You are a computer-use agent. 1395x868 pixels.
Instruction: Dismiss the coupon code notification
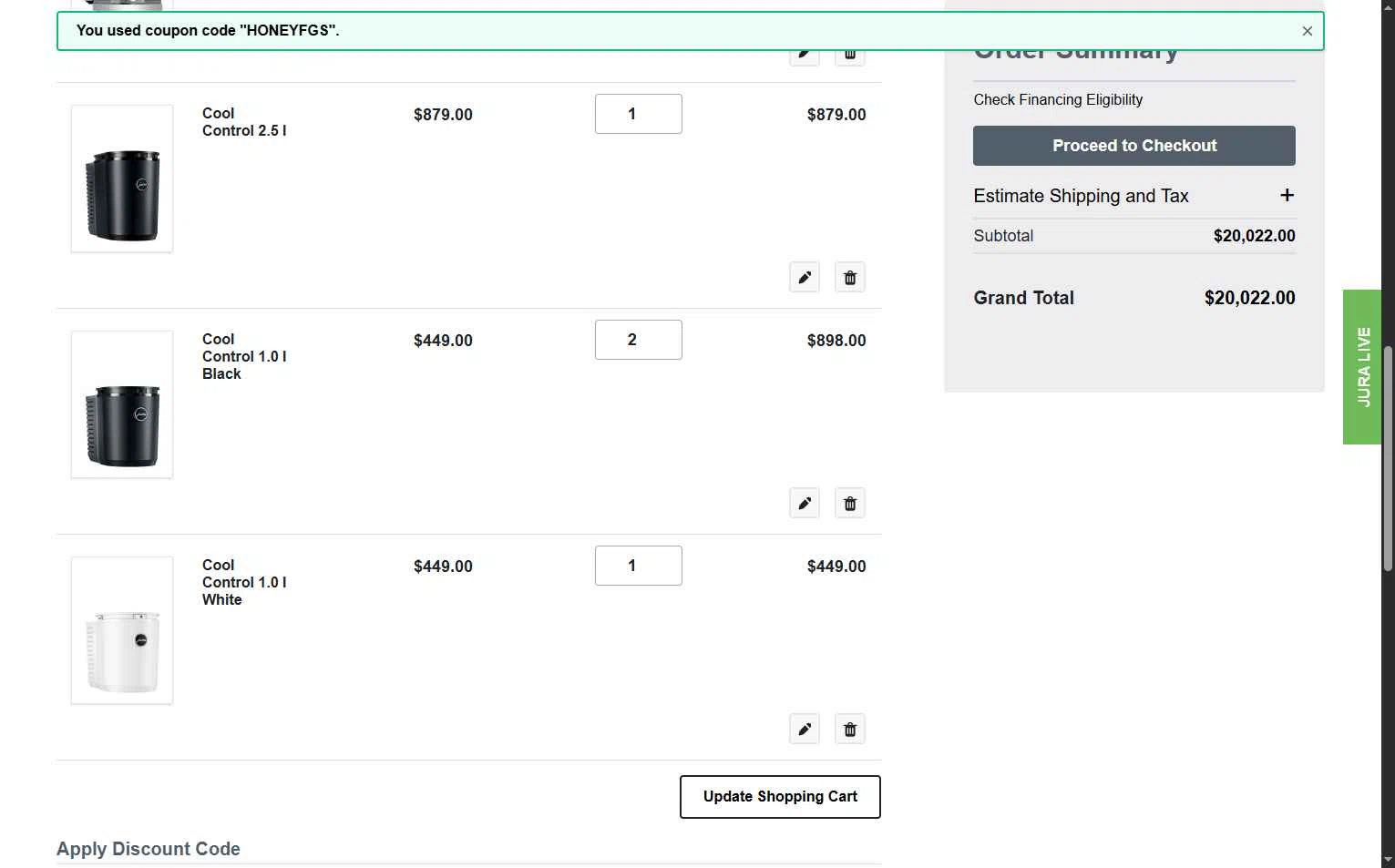(x=1308, y=31)
